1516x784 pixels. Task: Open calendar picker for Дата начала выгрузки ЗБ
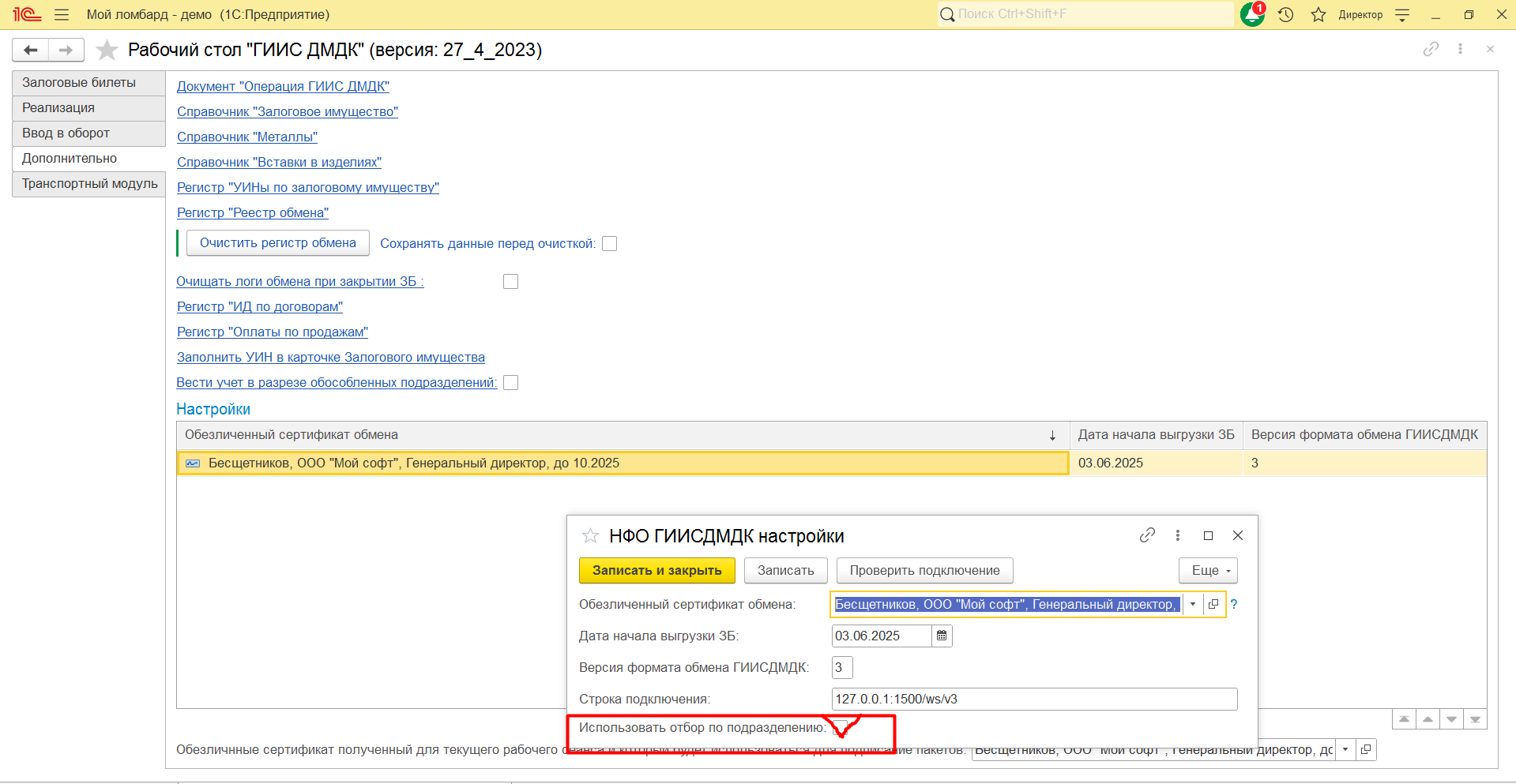pyautogui.click(x=942, y=636)
